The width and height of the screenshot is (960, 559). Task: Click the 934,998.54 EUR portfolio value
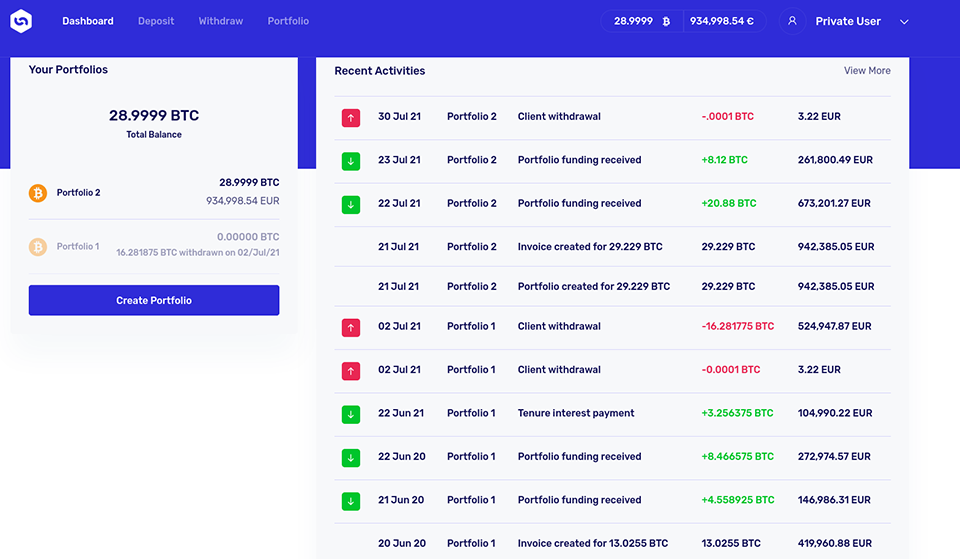click(x=242, y=201)
